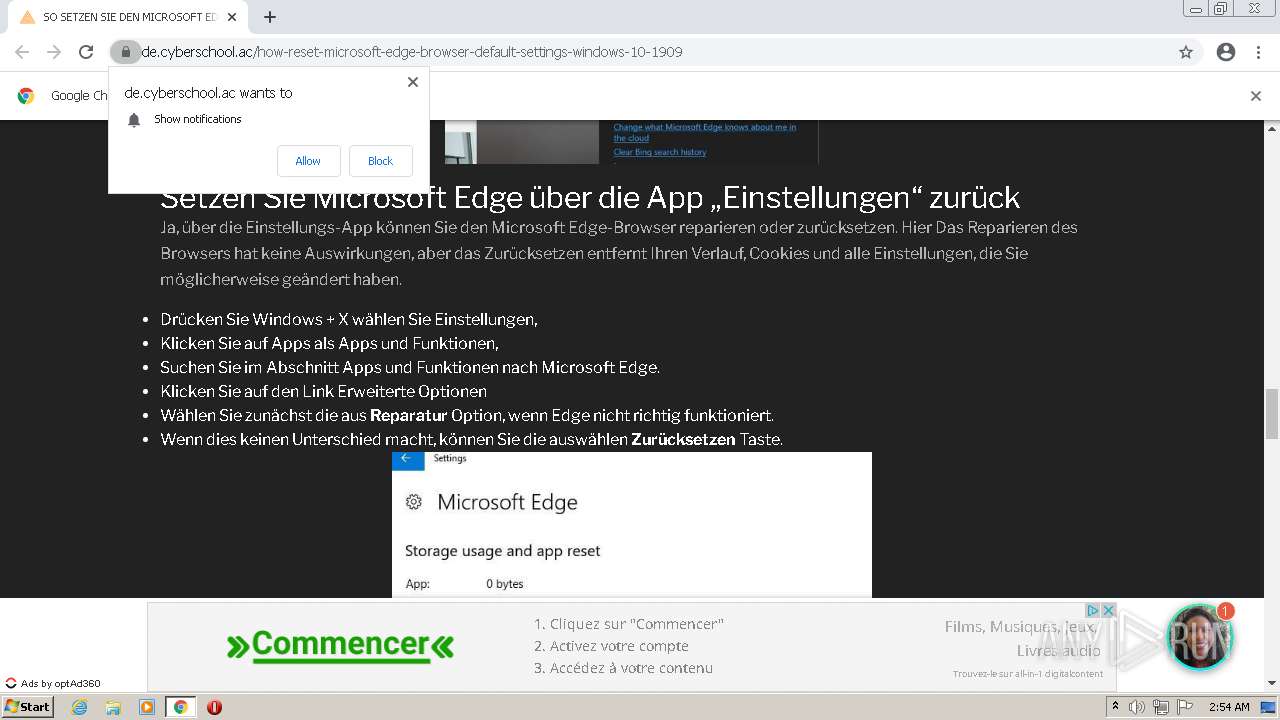Open the chat avatar with notification badge
The width and height of the screenshot is (1280, 720).
coord(1200,636)
